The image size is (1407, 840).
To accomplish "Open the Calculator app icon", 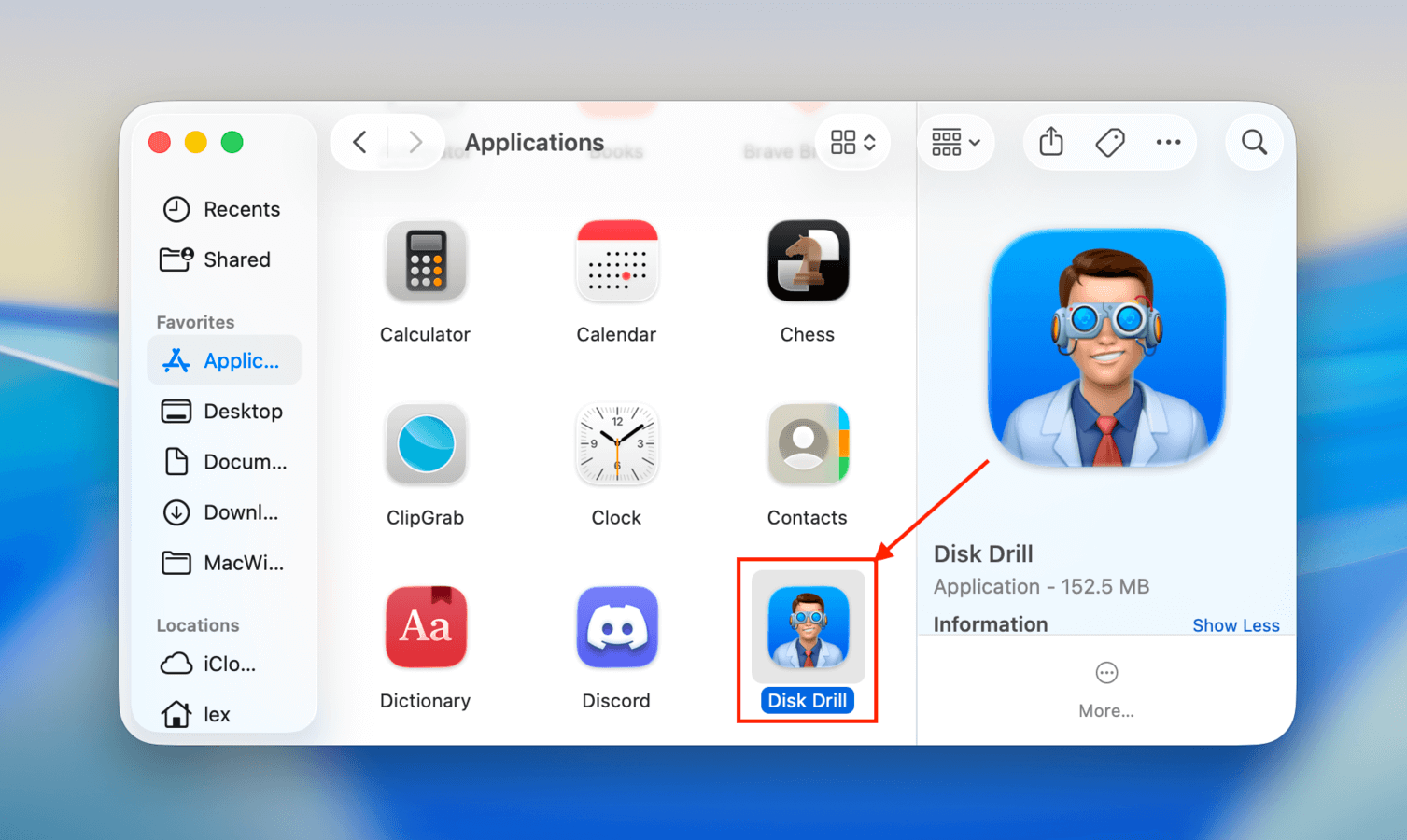I will [426, 262].
